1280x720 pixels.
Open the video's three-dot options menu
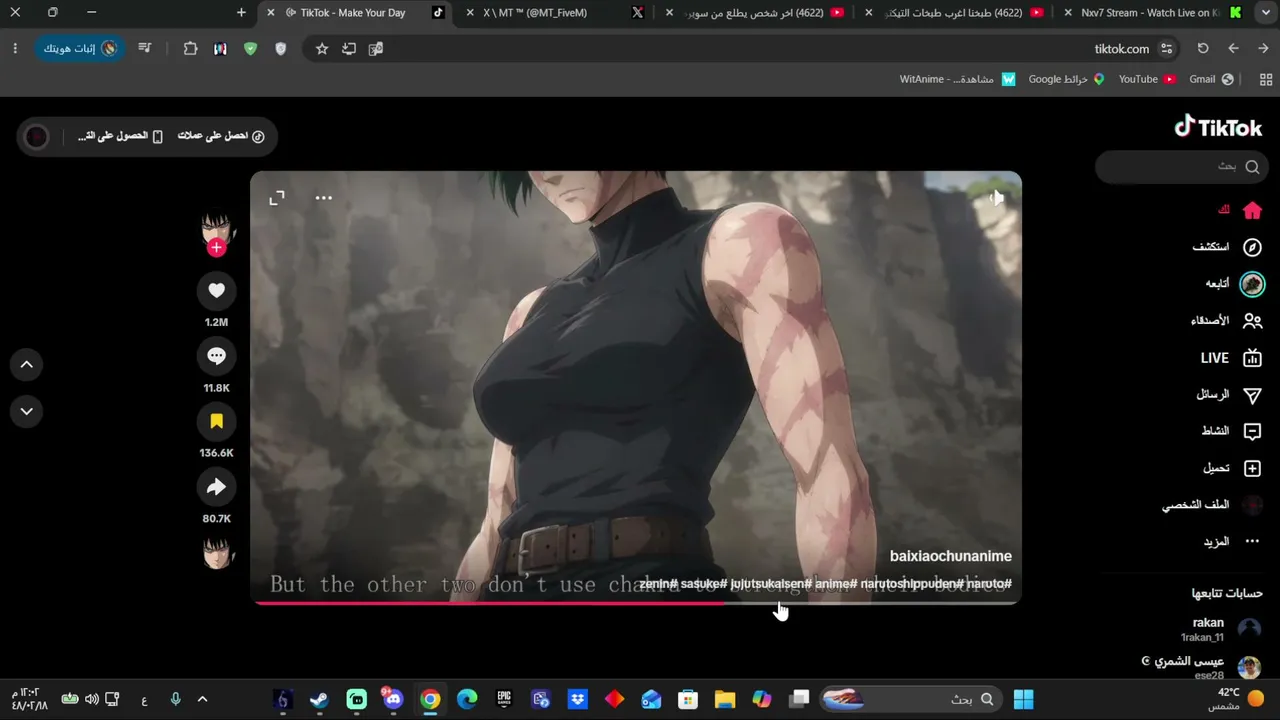[x=324, y=198]
